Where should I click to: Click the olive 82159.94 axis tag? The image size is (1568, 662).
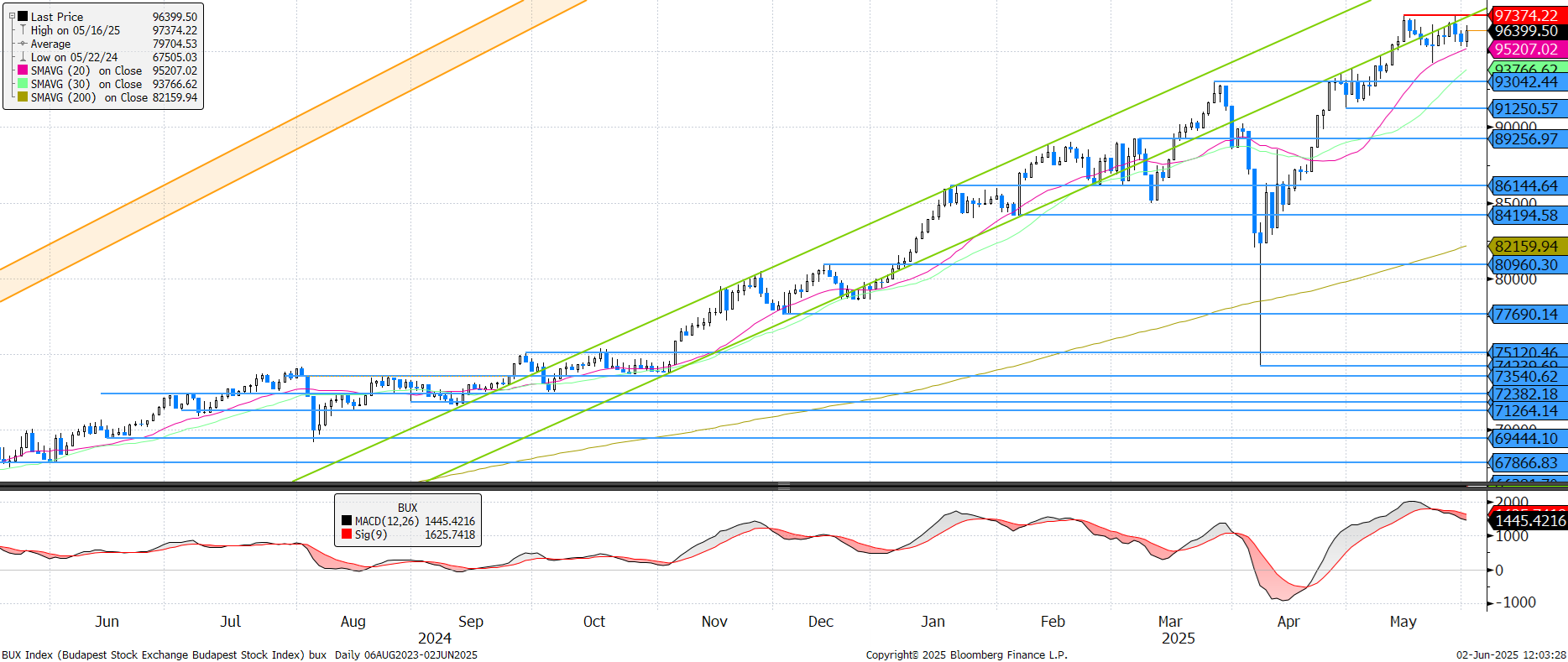pyautogui.click(x=1526, y=247)
